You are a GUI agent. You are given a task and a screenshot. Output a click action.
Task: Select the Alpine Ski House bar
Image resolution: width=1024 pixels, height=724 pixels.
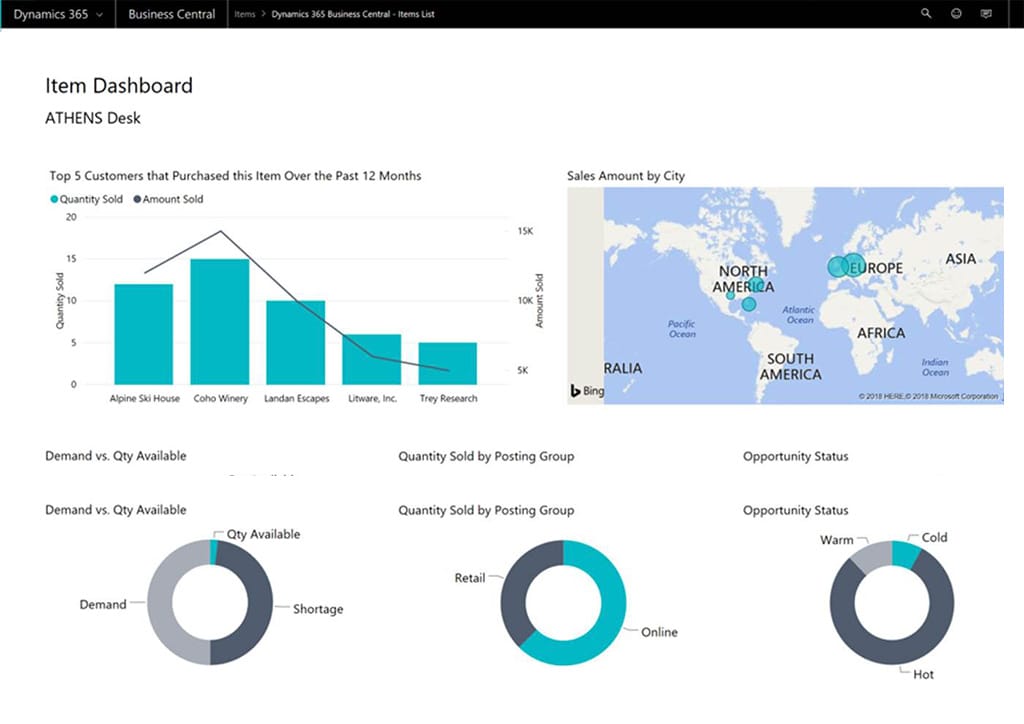pos(144,334)
